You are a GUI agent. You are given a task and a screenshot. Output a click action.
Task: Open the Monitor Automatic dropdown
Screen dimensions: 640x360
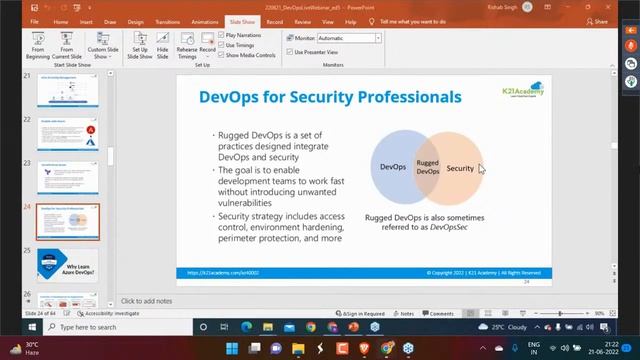(378, 38)
